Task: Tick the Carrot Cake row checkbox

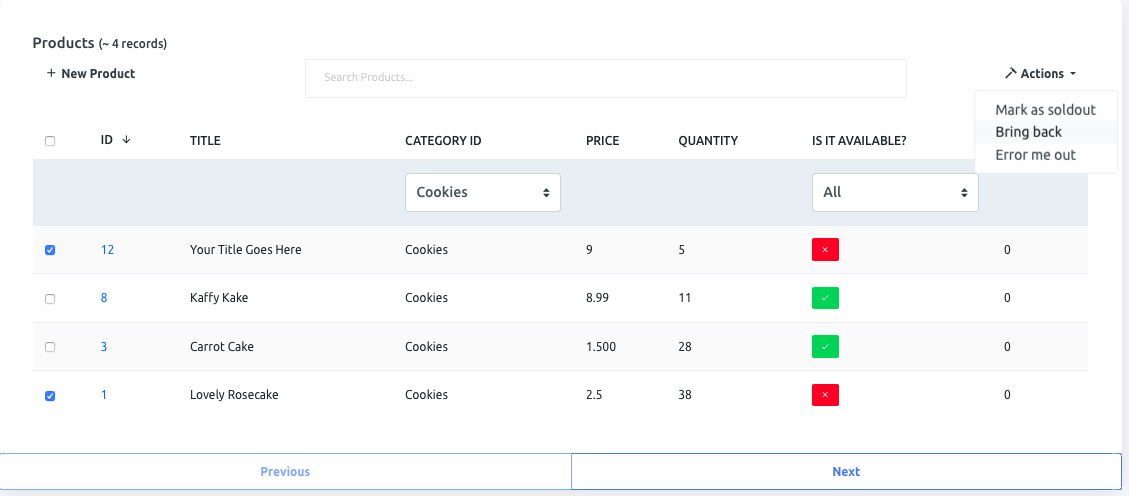Action: [x=50, y=347]
